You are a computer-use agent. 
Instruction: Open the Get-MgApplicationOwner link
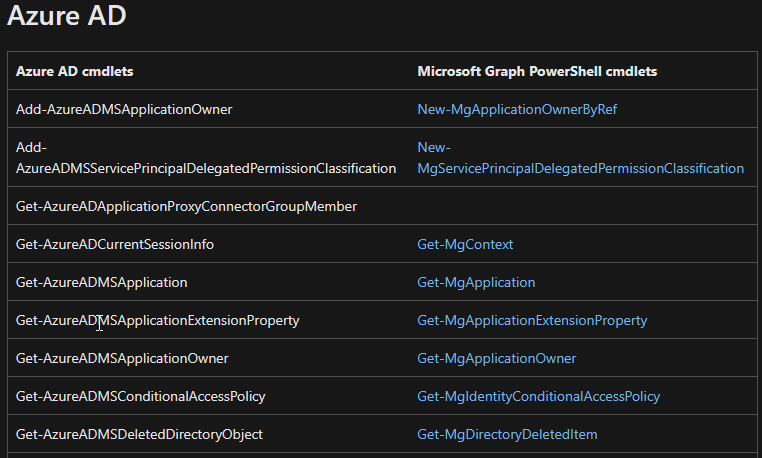point(496,358)
